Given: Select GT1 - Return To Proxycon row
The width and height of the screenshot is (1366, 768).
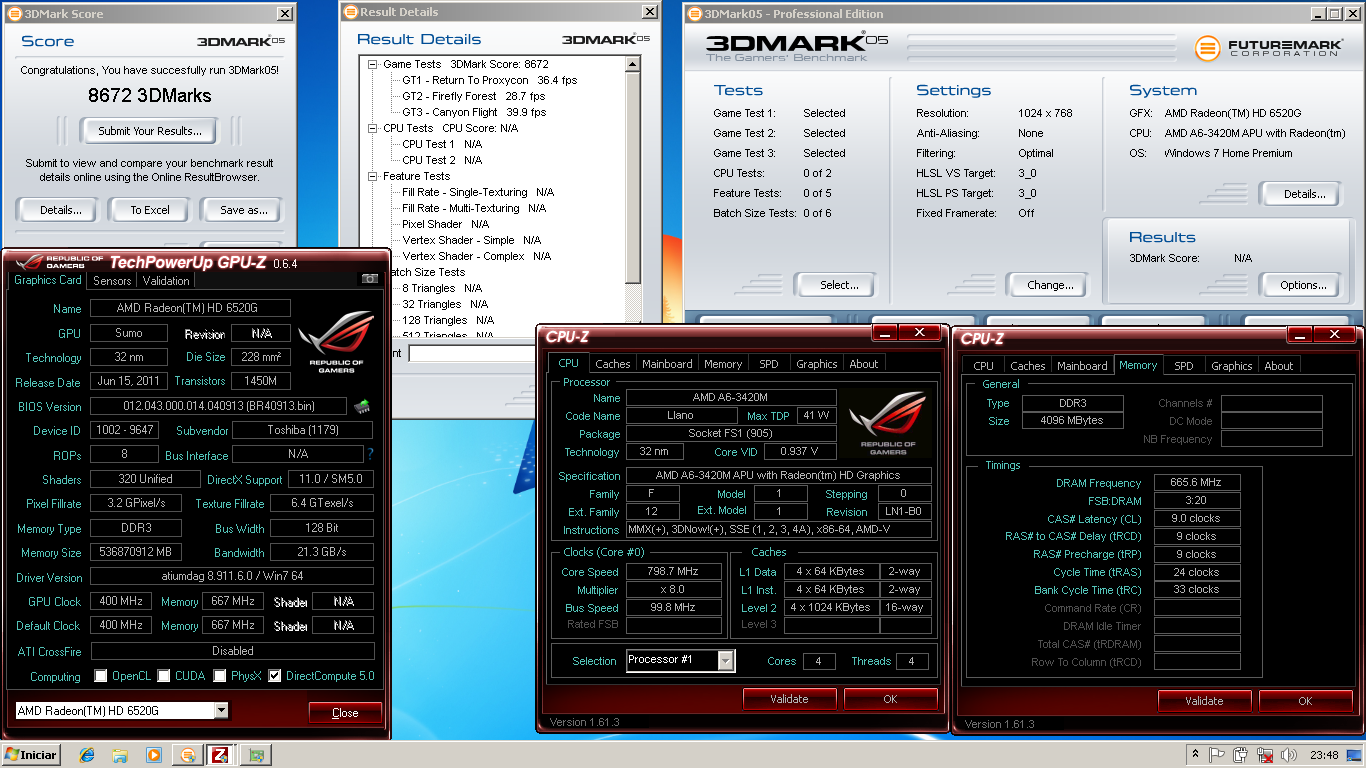Looking at the screenshot, I should 489,80.
